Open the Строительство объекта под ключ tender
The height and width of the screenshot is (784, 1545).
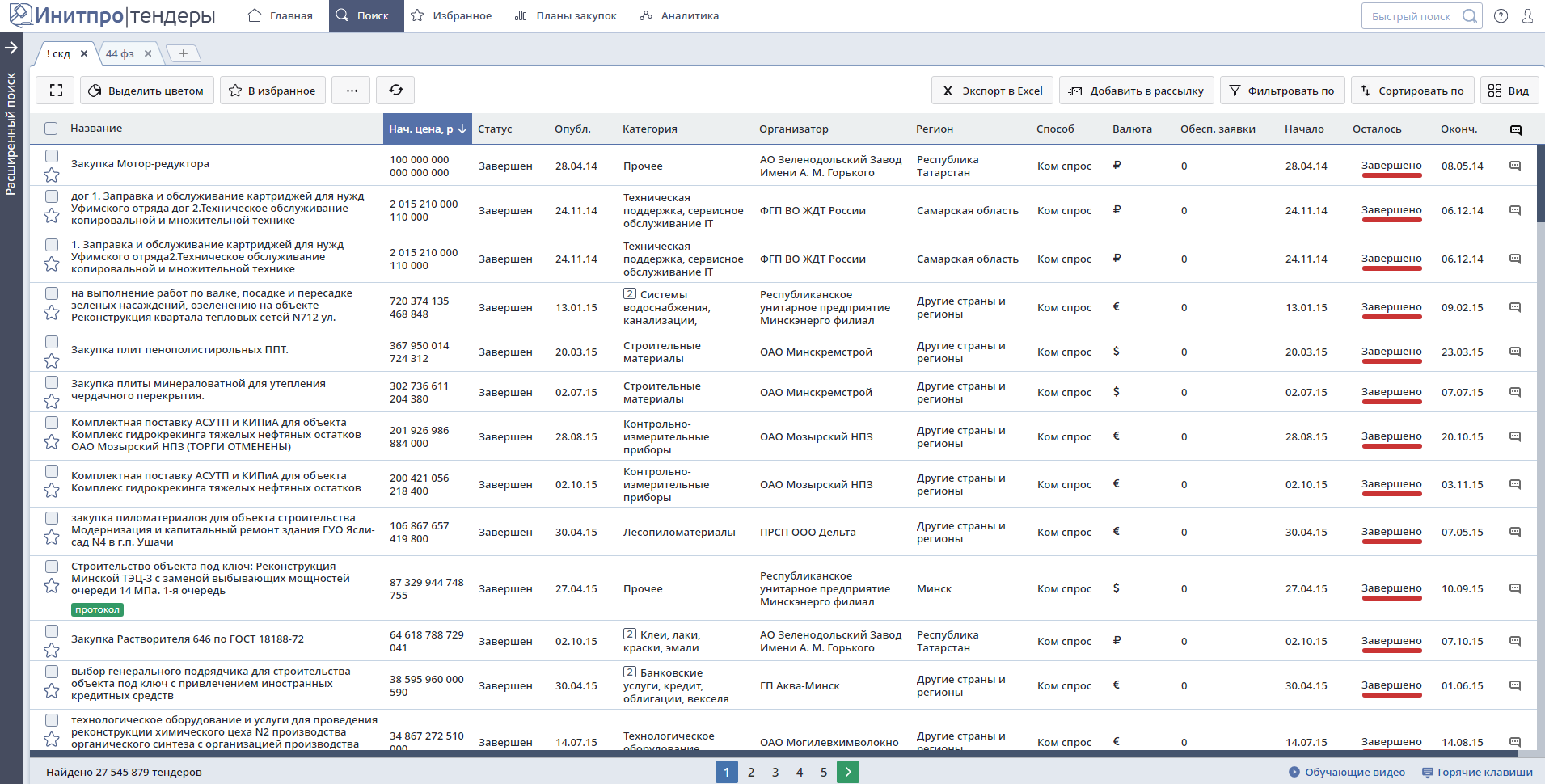(210, 579)
